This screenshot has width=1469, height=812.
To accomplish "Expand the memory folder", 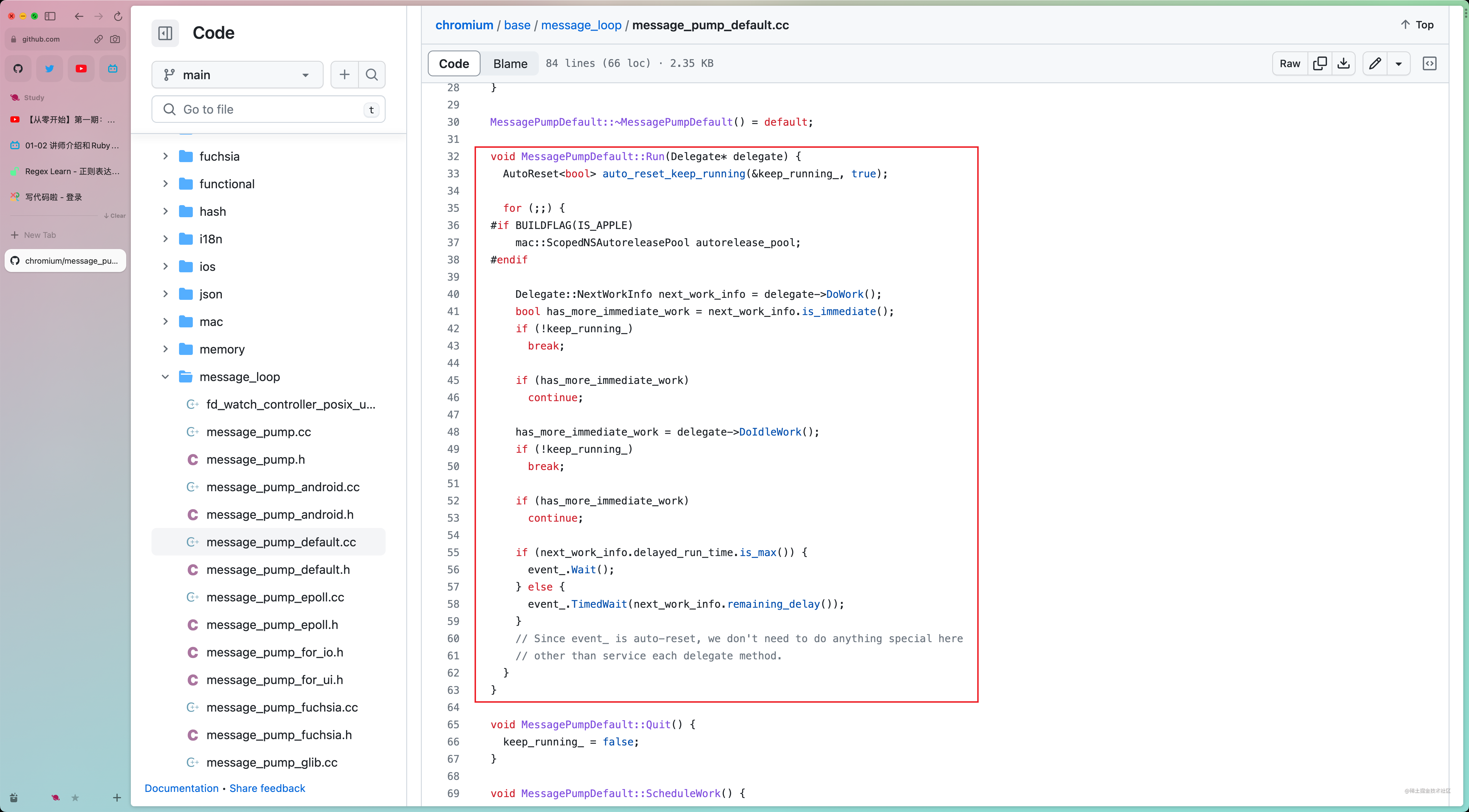I will click(165, 349).
